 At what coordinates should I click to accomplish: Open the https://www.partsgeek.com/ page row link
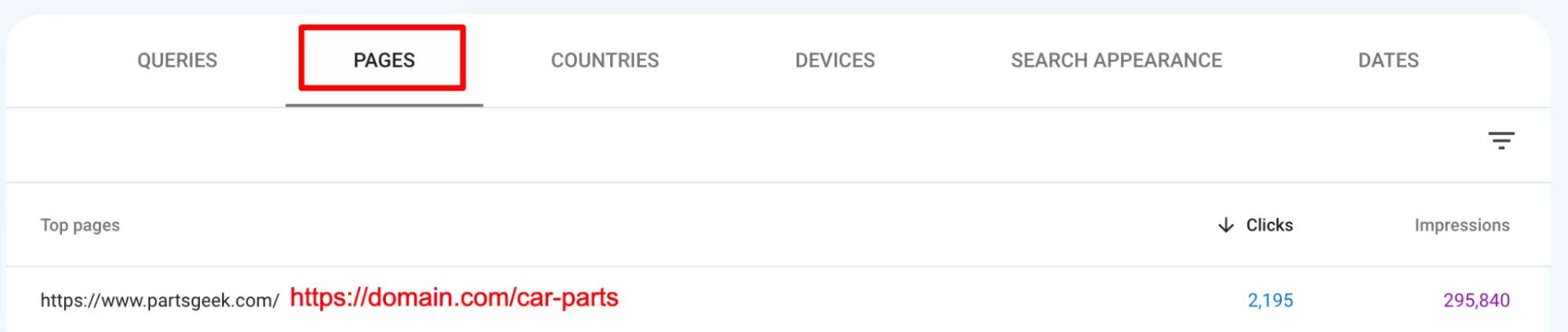pyautogui.click(x=159, y=301)
